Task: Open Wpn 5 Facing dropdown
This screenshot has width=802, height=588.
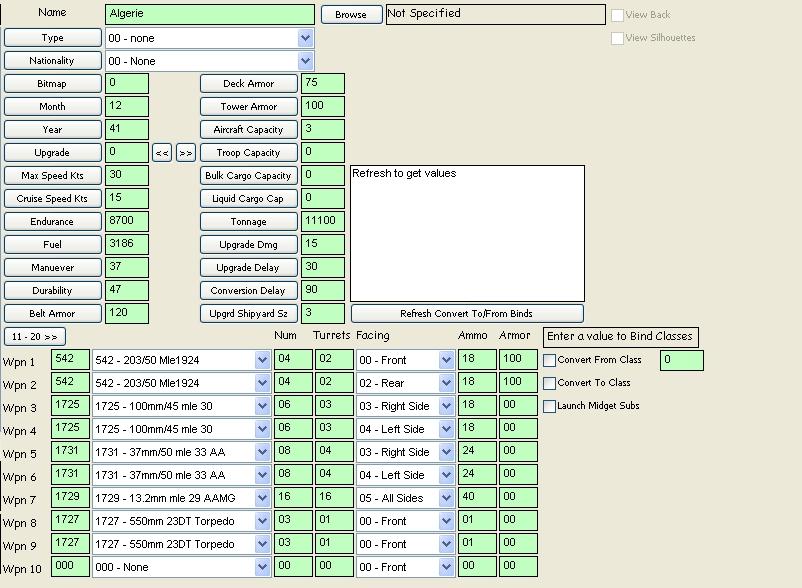Action: tap(447, 452)
